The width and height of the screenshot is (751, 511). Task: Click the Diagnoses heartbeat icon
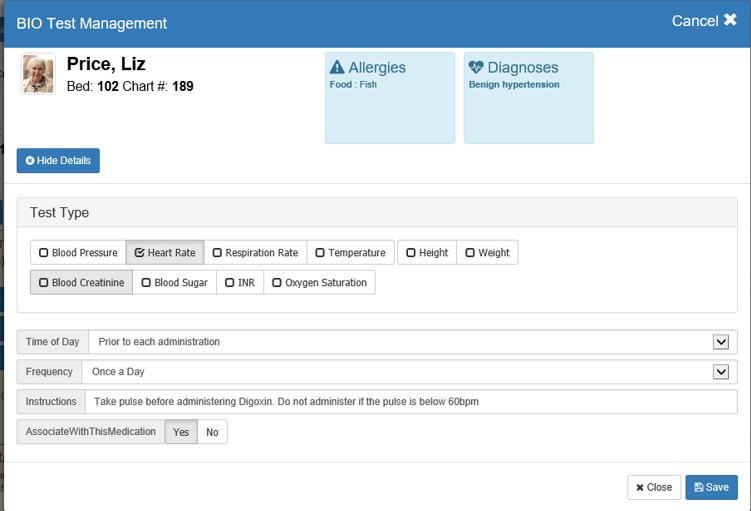tap(476, 68)
